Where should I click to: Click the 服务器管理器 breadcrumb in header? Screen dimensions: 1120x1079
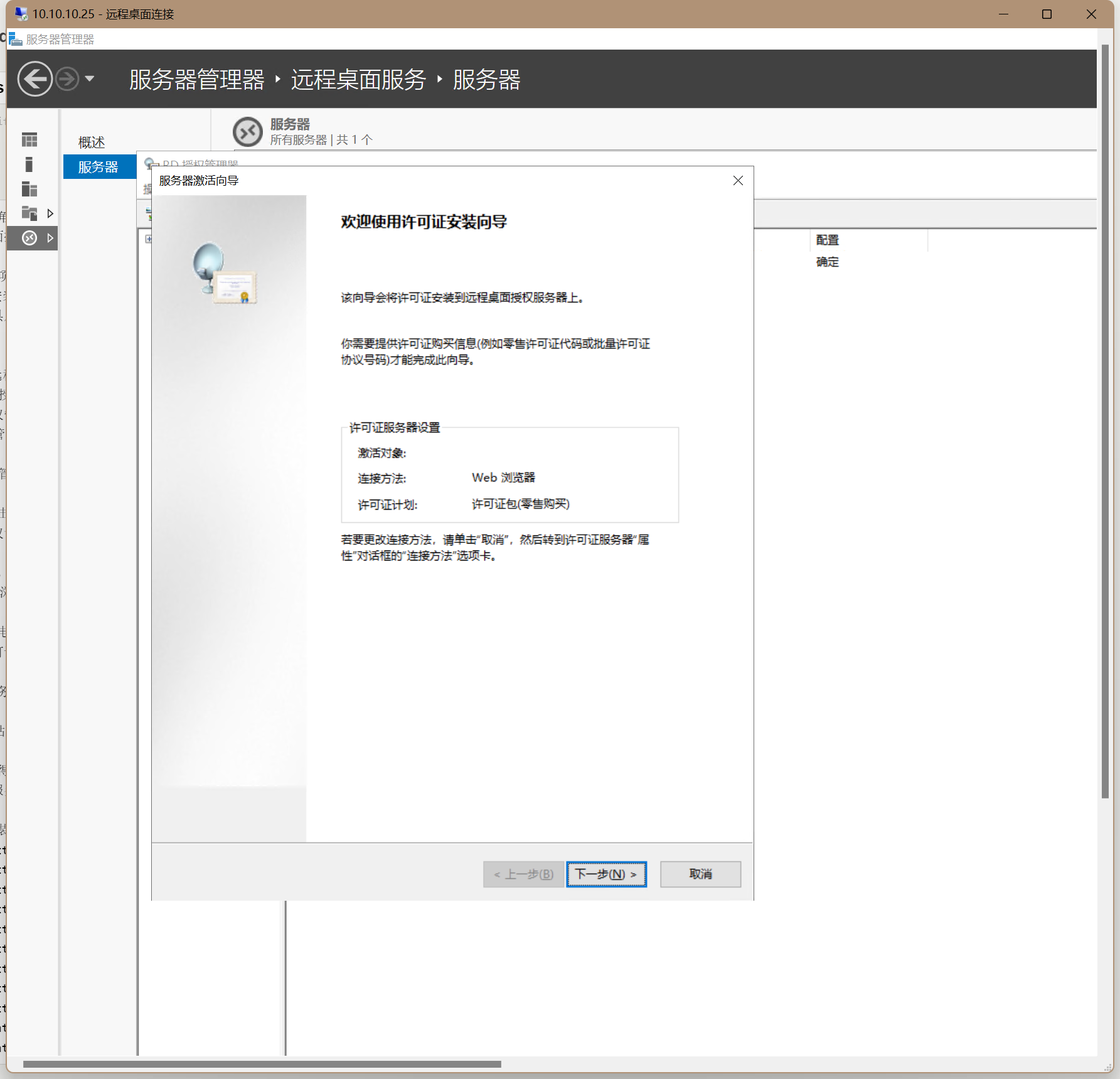[x=197, y=80]
